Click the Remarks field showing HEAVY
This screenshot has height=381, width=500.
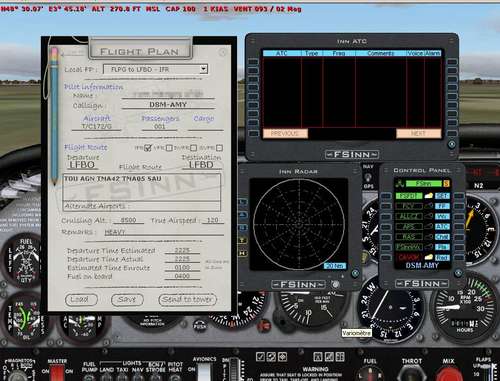(164, 232)
